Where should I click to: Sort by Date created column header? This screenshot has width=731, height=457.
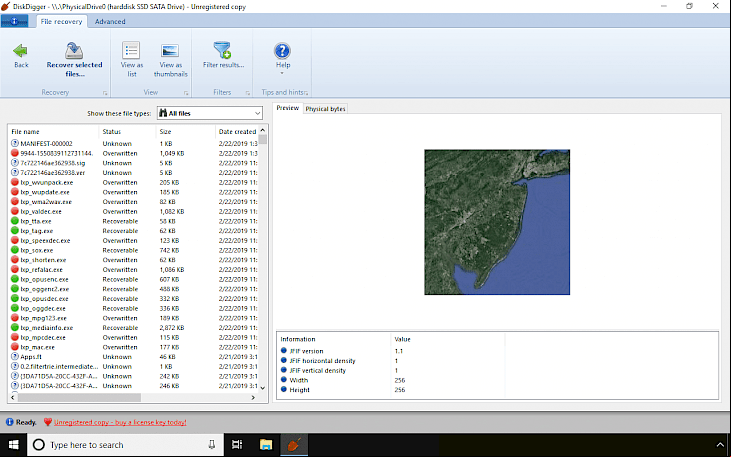click(x=236, y=132)
